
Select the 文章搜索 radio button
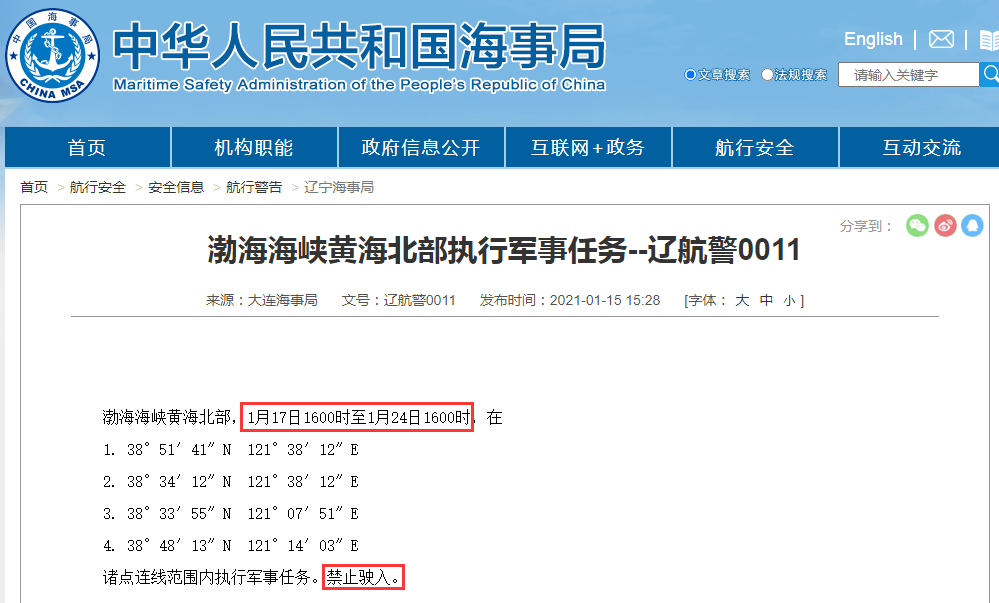click(x=690, y=74)
